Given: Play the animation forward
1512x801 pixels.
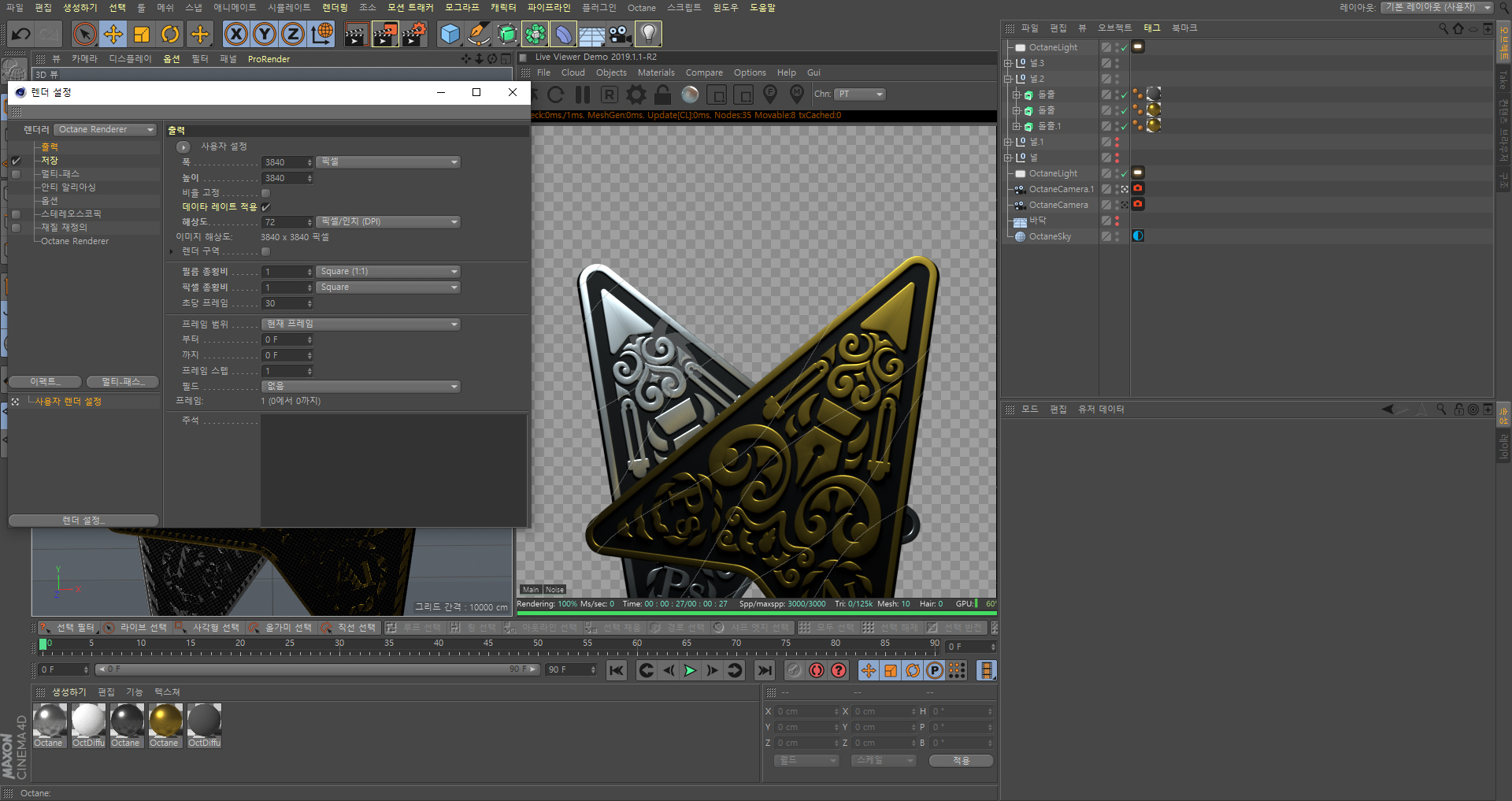Looking at the screenshot, I should [690, 670].
